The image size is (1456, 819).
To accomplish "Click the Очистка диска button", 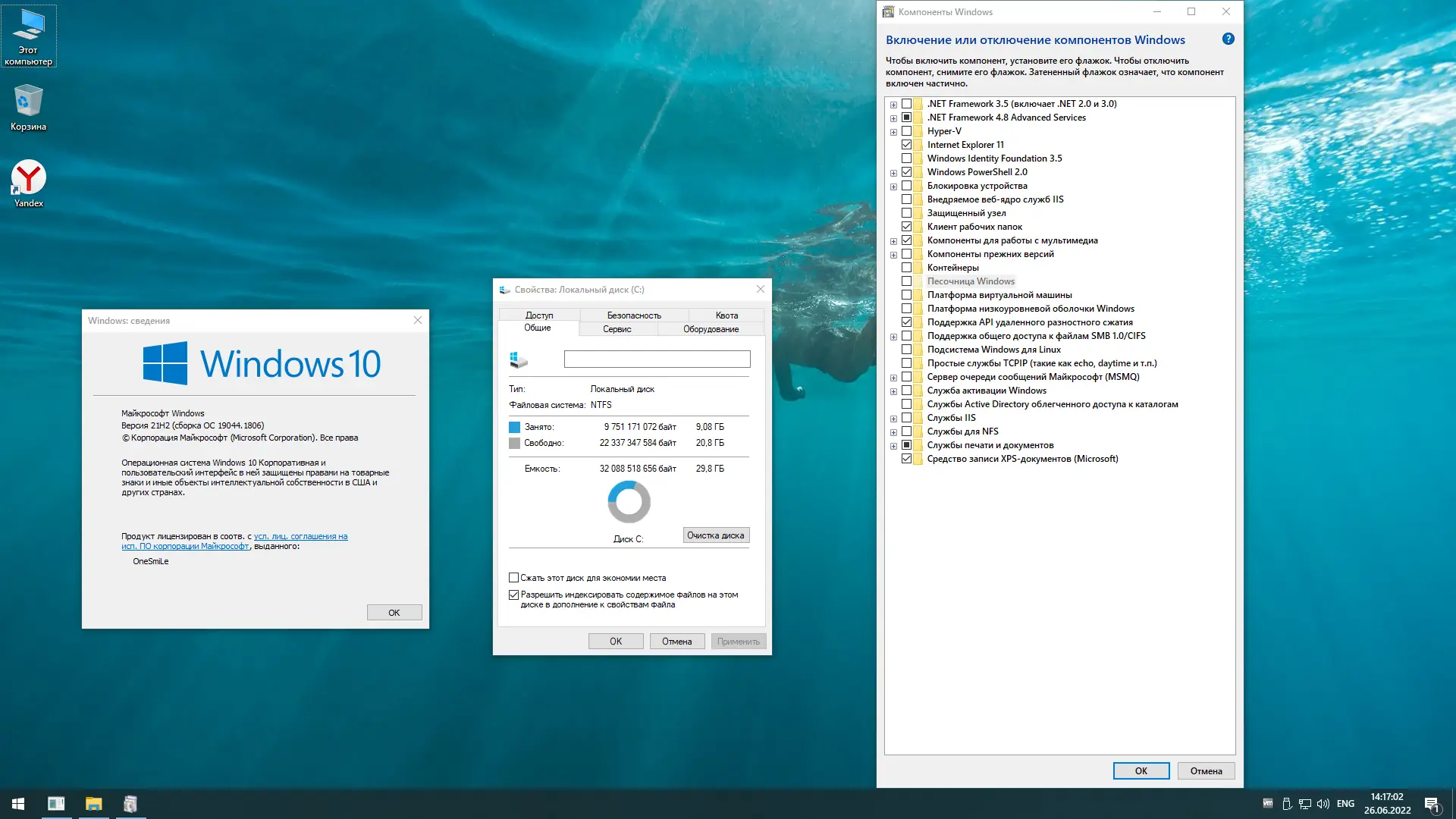I will (x=715, y=535).
